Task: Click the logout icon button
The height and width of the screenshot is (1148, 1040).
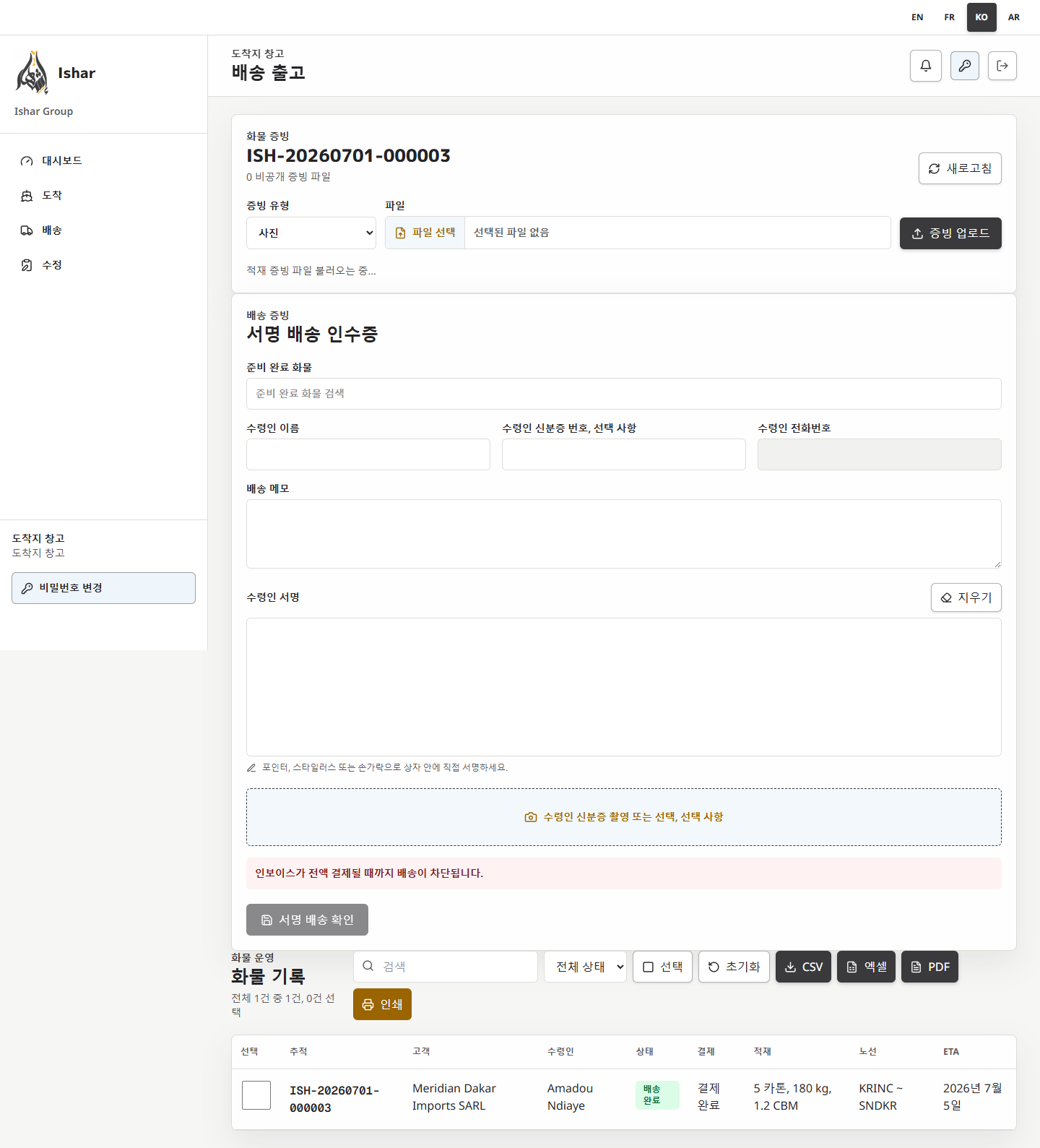Action: click(1002, 66)
